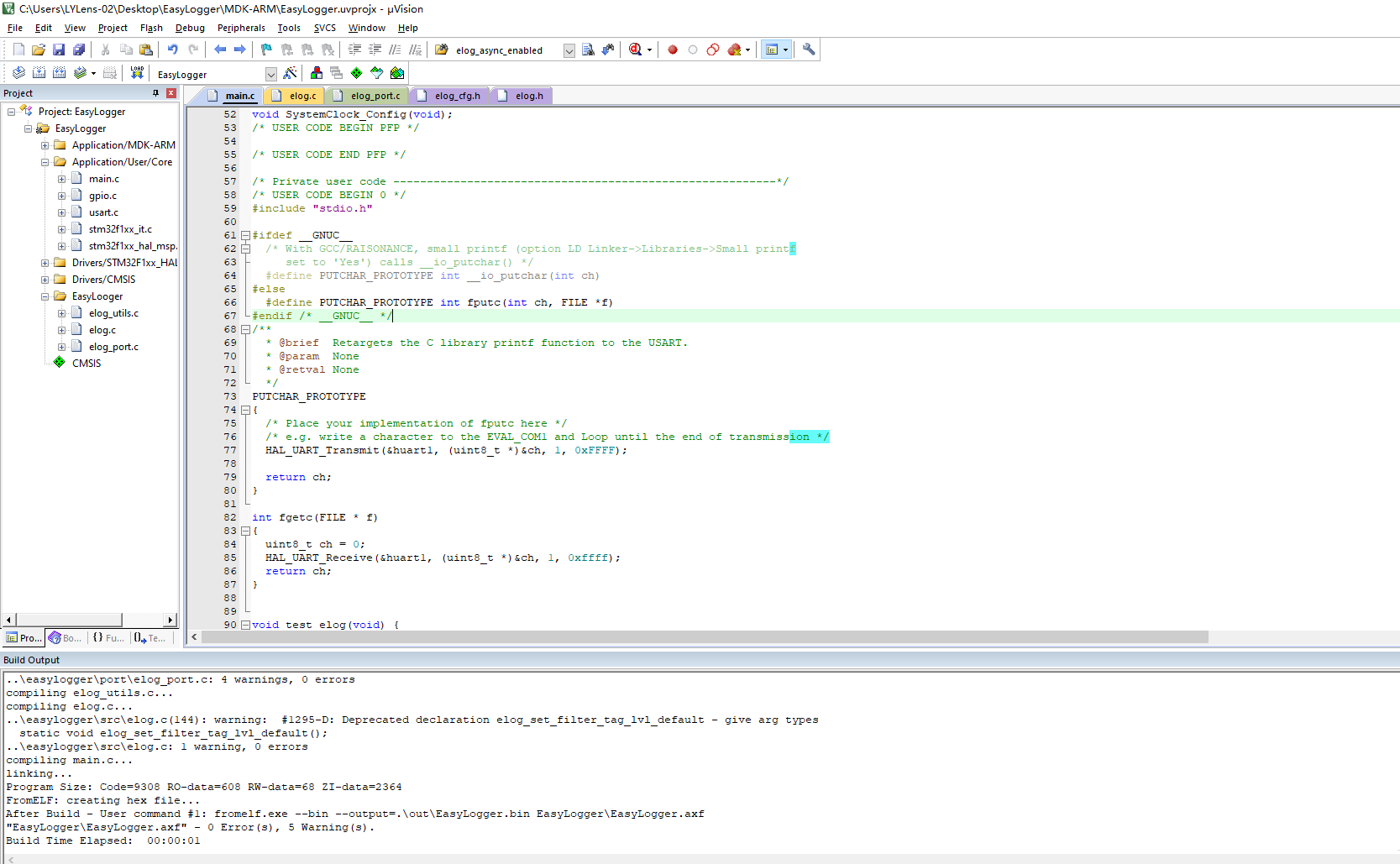The image size is (1400, 864).
Task: Open the Peripherals menu
Action: coord(241,28)
